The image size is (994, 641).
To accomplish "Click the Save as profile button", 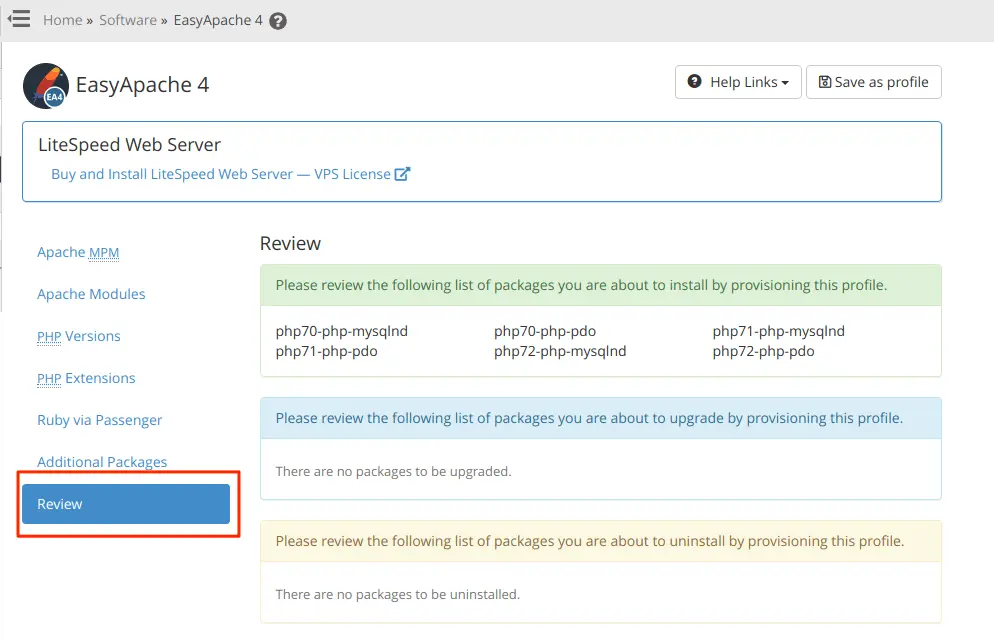I will click(873, 82).
